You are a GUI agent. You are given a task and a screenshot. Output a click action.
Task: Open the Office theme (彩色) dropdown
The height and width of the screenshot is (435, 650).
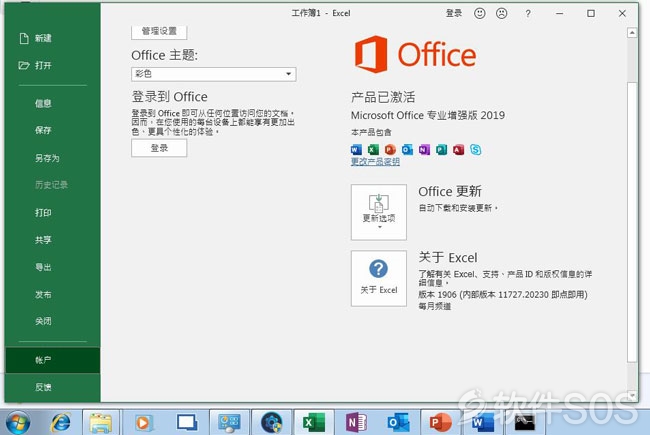click(x=213, y=74)
